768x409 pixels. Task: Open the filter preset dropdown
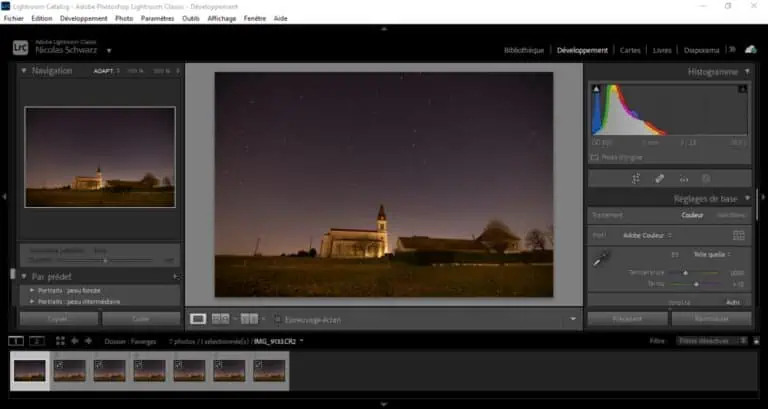point(712,341)
